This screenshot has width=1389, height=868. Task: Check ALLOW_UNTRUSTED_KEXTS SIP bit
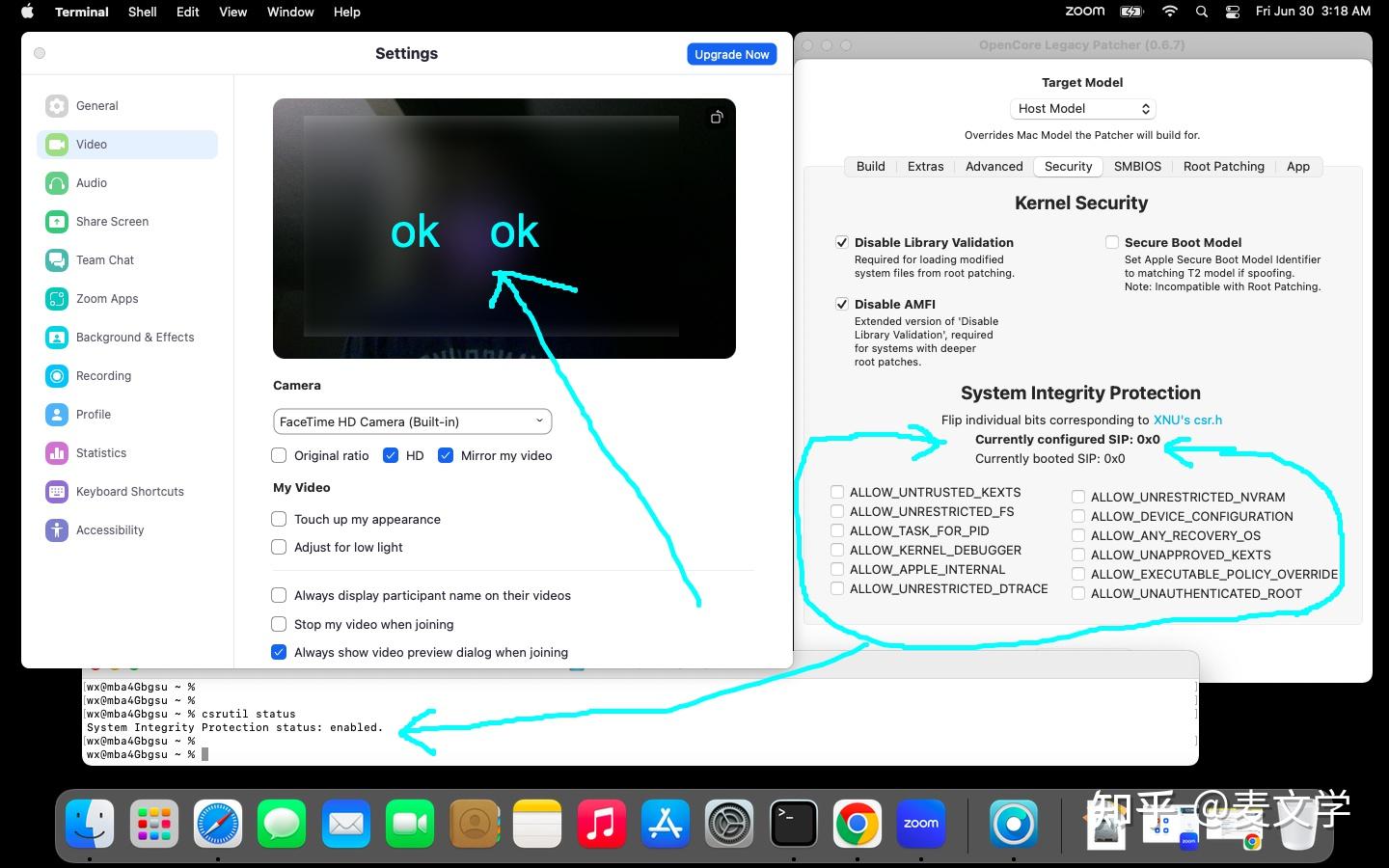[837, 492]
